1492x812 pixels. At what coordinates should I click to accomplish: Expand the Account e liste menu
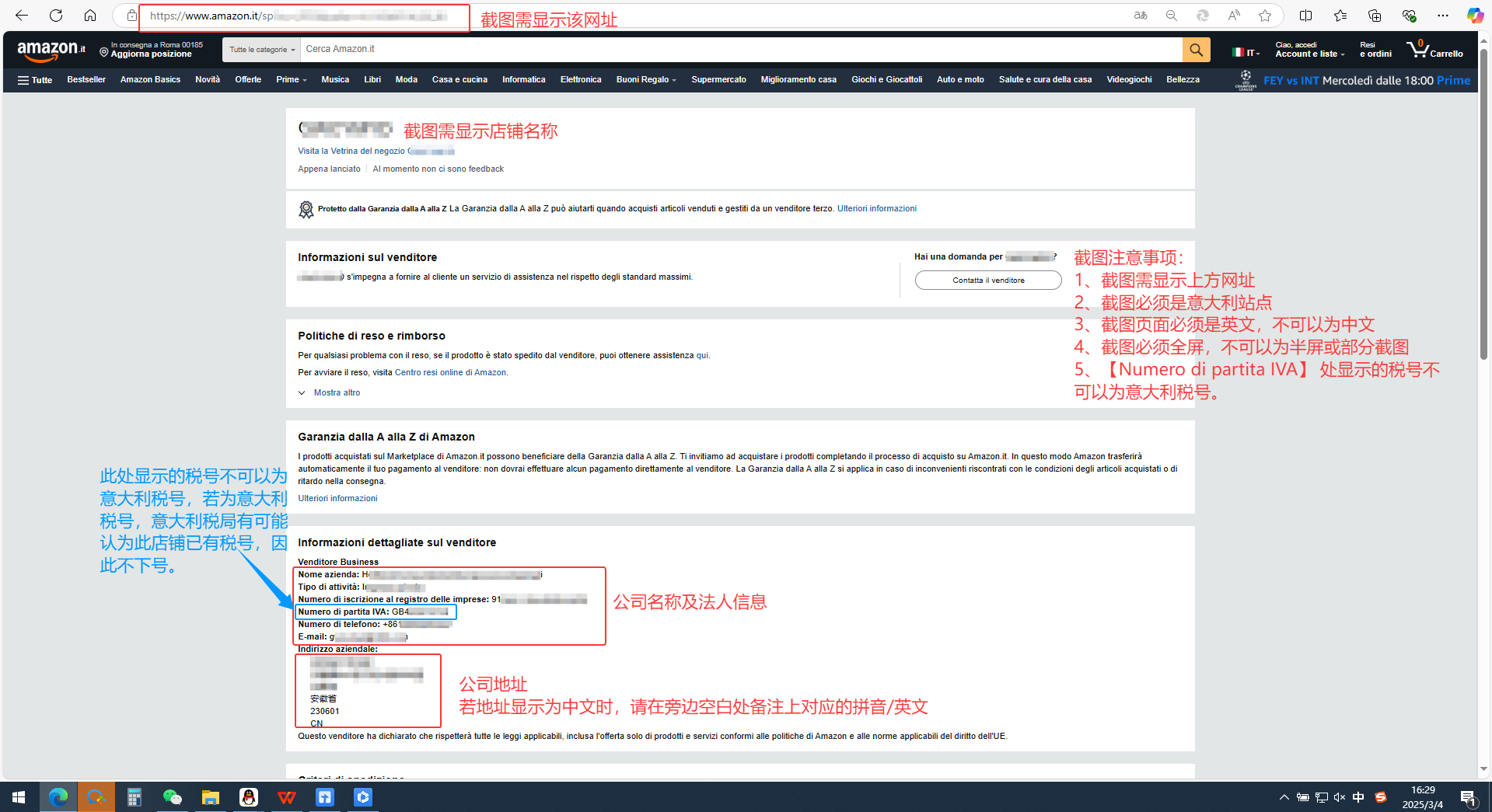click(x=1309, y=50)
